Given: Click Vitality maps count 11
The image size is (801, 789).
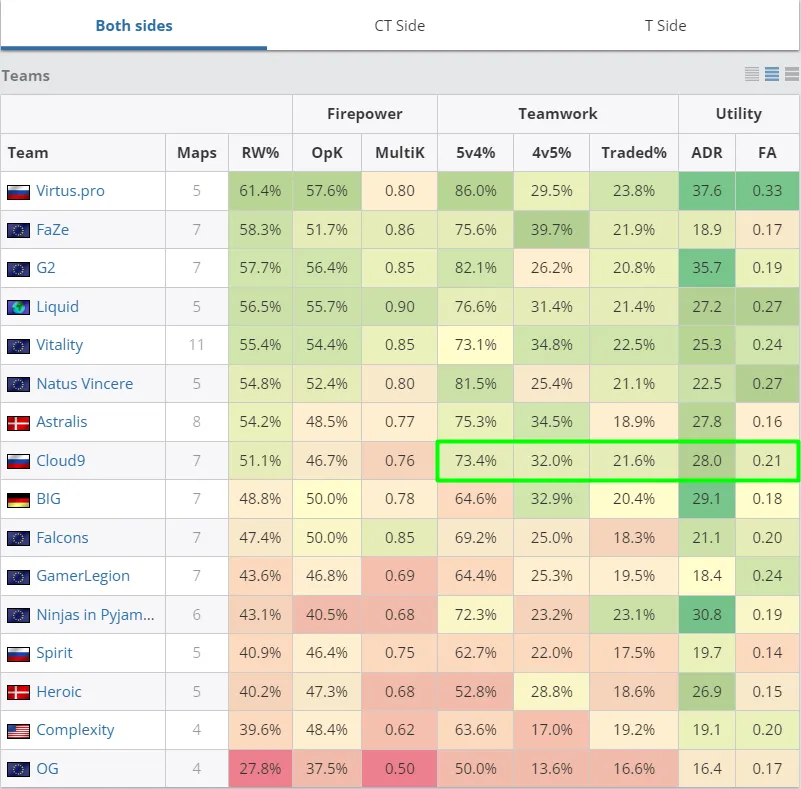Looking at the screenshot, I should 197,345.
